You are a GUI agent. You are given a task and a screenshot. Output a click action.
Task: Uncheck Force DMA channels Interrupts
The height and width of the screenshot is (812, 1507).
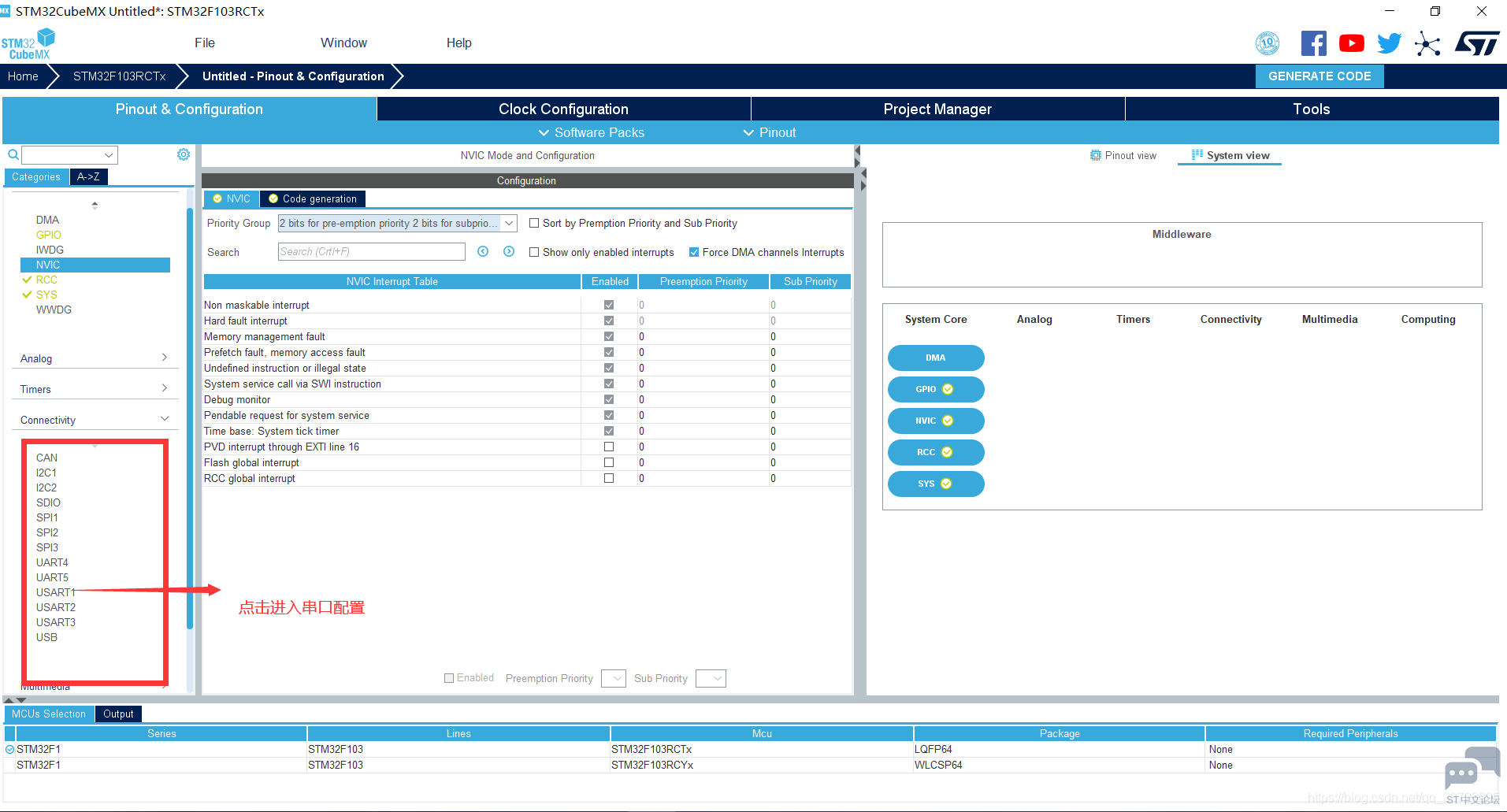click(x=694, y=252)
